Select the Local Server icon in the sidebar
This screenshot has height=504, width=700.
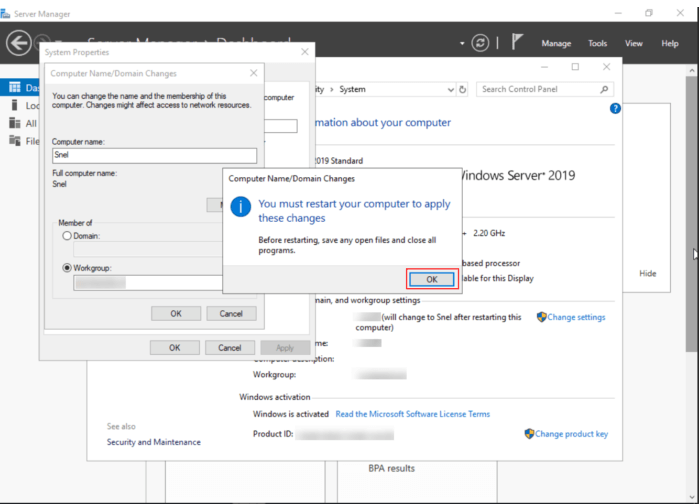click(x=15, y=105)
